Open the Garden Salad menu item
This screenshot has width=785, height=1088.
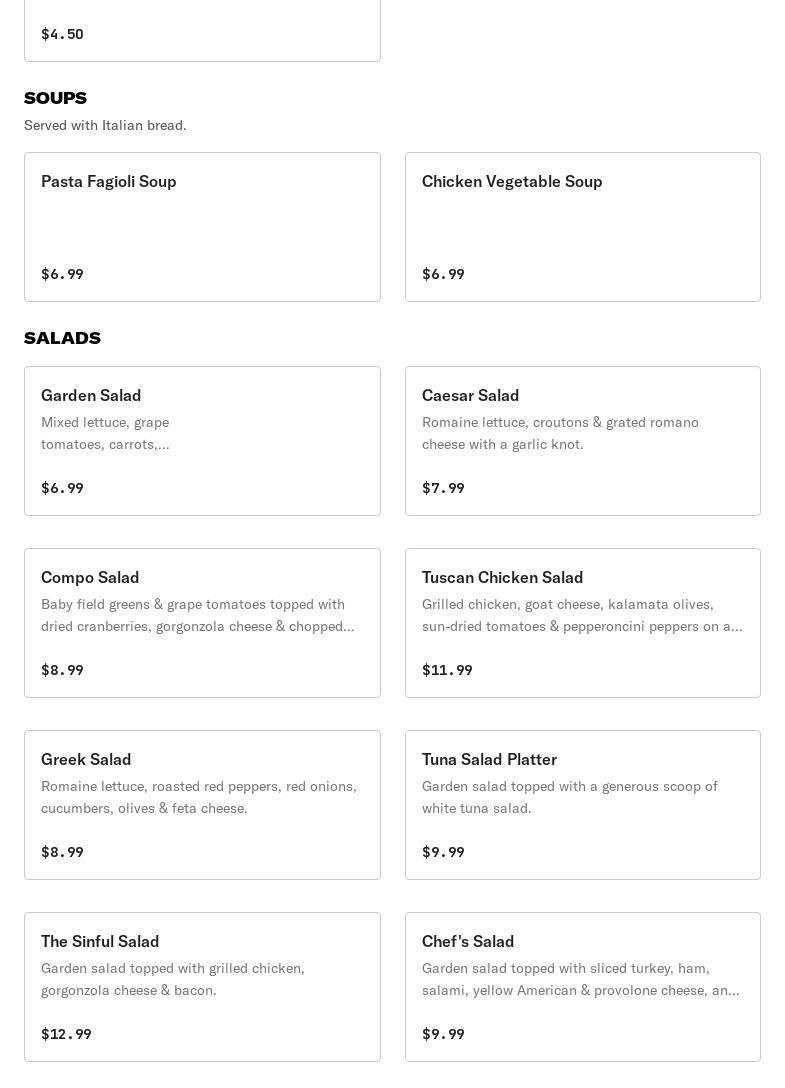(x=202, y=441)
